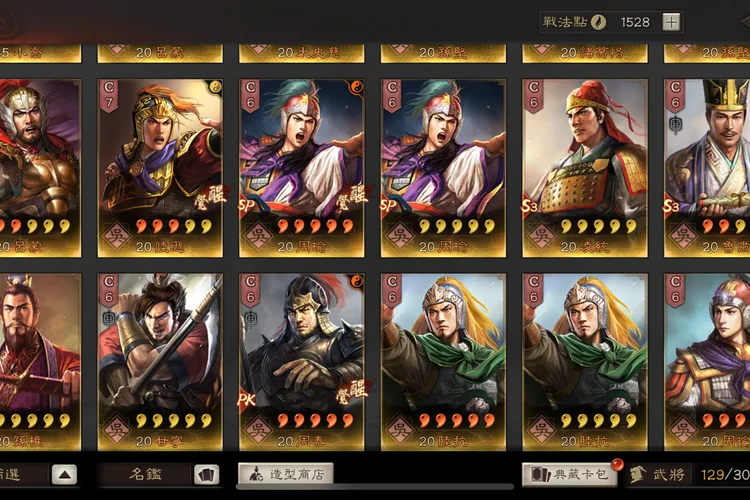Select the S3 魯肅 general card

click(707, 168)
